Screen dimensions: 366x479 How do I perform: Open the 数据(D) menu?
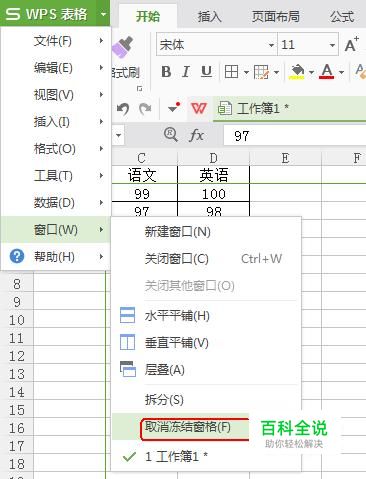click(55, 203)
